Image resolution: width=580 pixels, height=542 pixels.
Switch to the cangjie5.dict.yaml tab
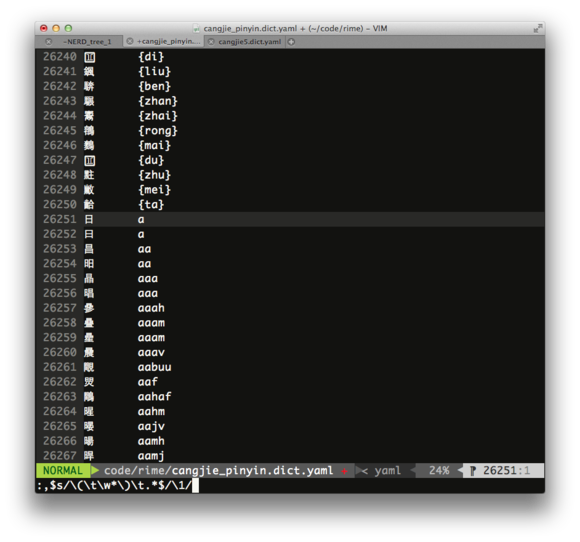pos(250,42)
